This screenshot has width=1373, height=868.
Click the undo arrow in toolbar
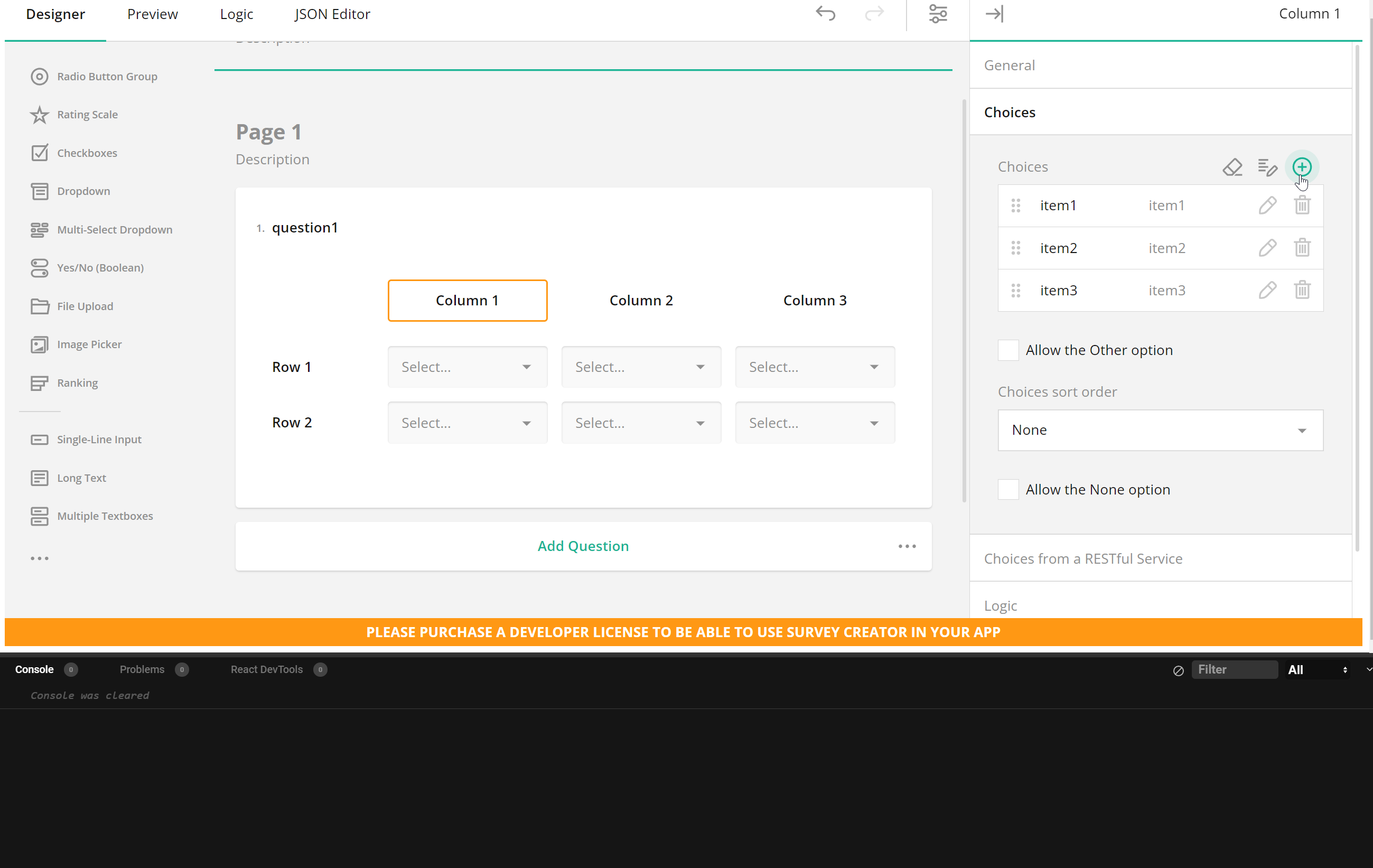pos(825,14)
